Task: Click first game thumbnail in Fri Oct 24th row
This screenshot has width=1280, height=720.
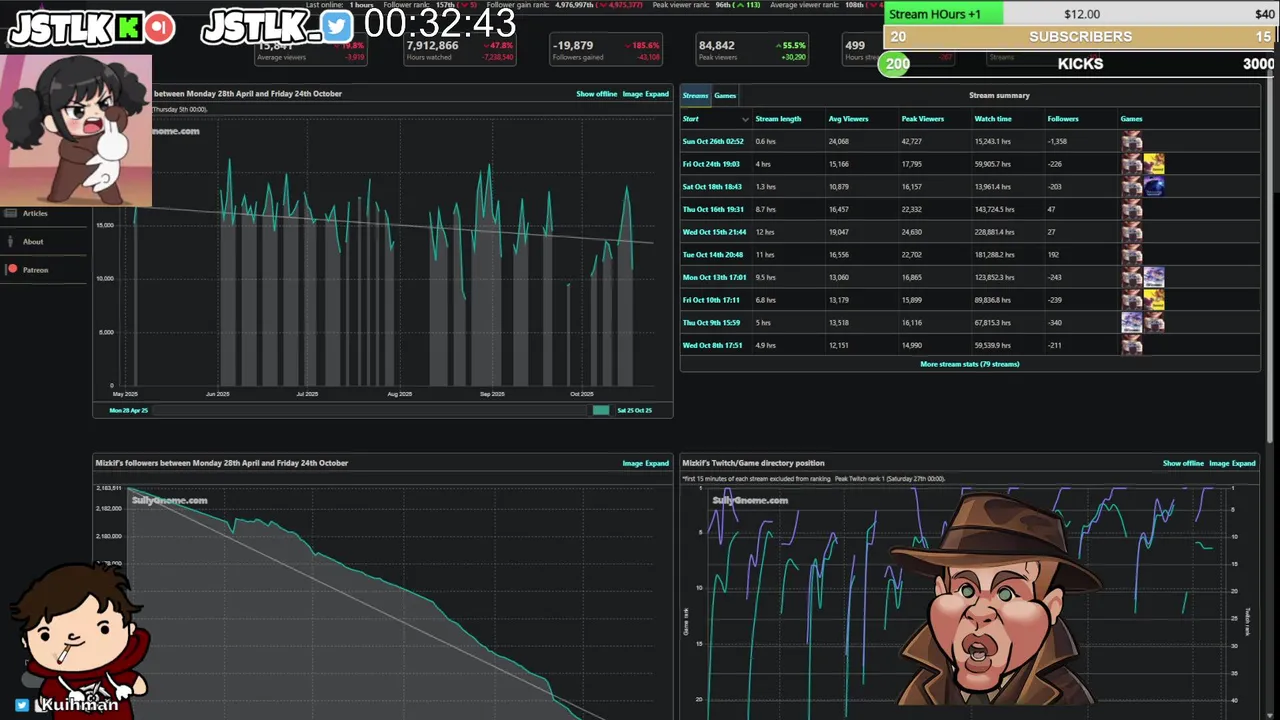Action: click(x=1132, y=164)
